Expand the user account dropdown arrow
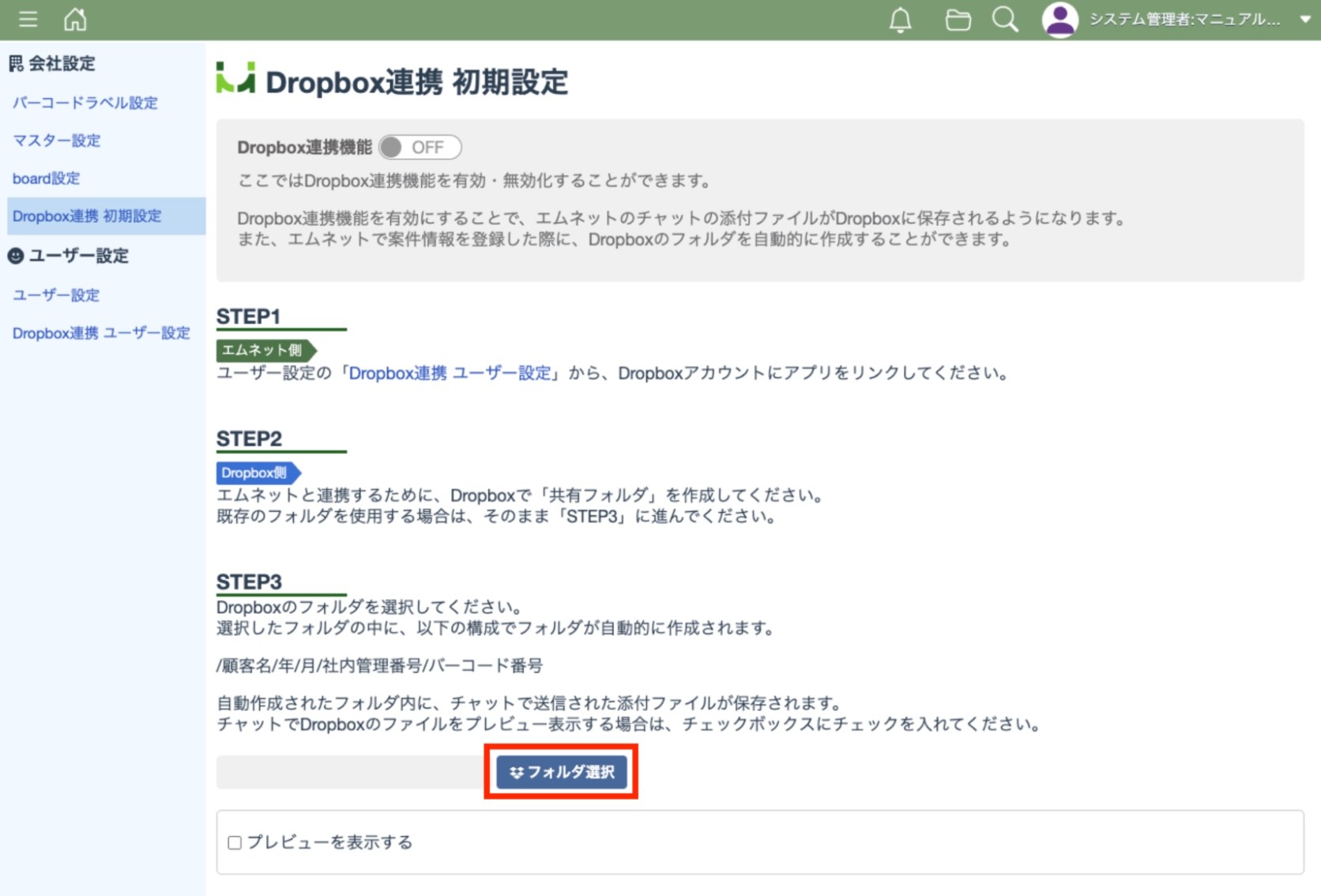 pos(1304,20)
